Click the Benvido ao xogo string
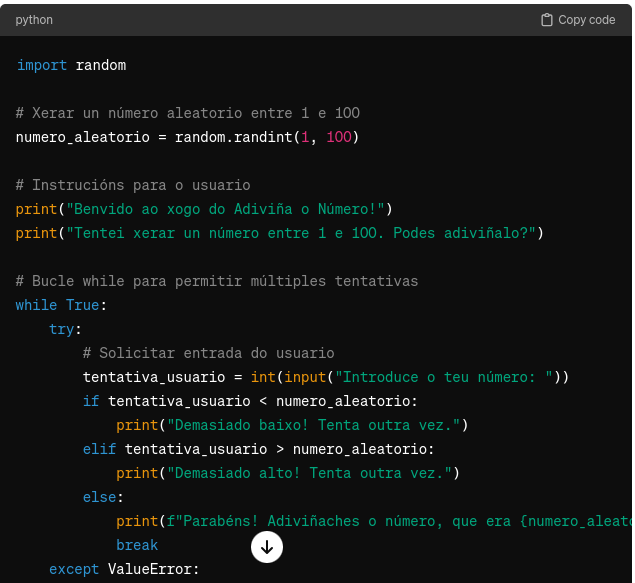The image size is (635, 583). [x=225, y=209]
